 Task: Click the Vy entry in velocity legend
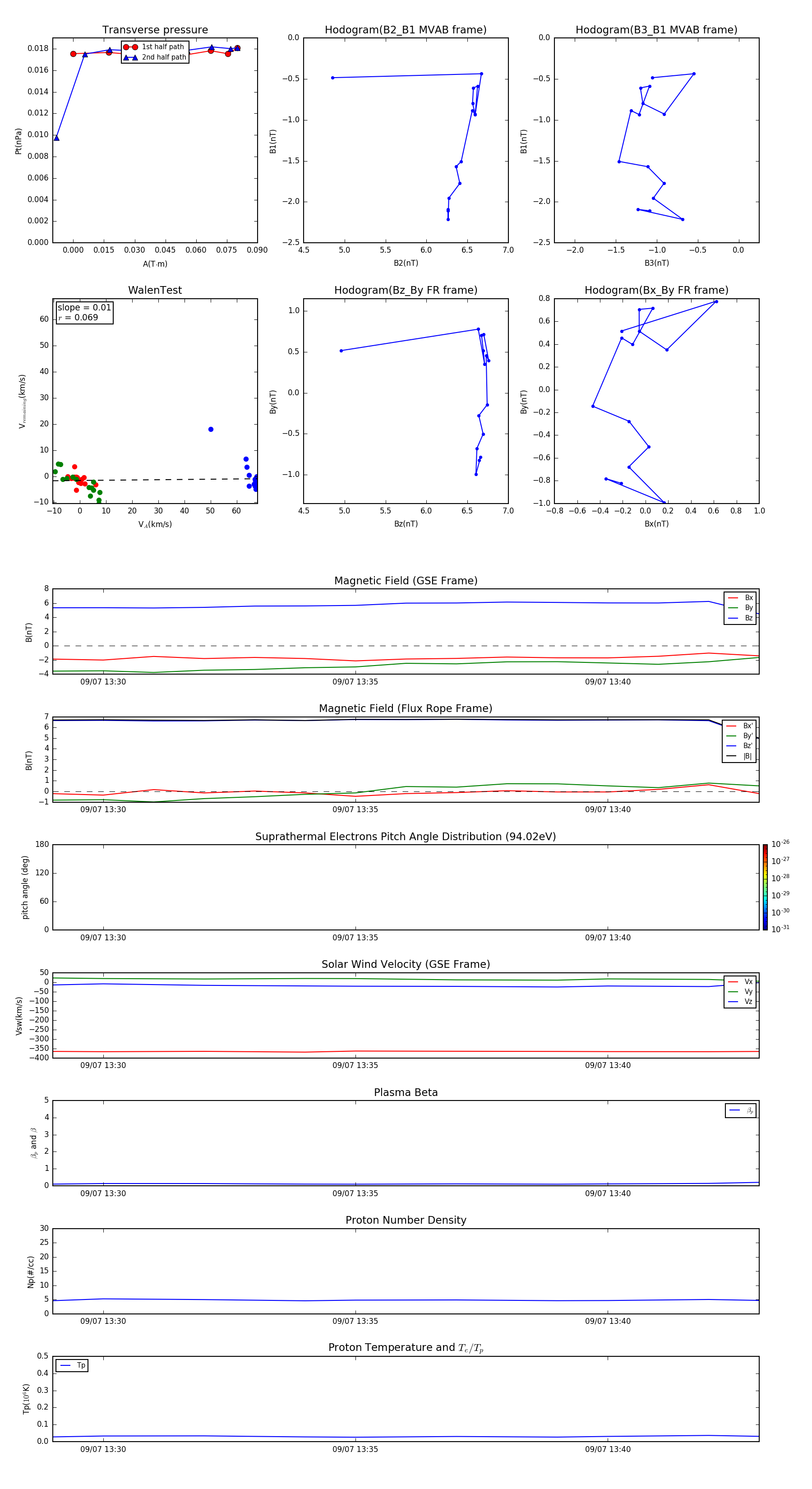(740, 991)
